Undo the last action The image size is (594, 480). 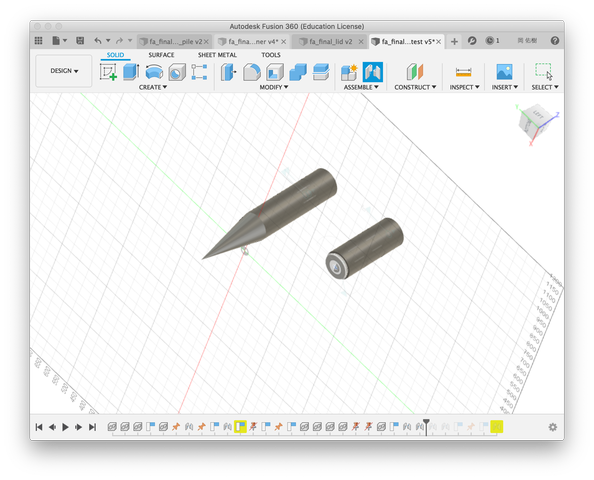tap(98, 41)
